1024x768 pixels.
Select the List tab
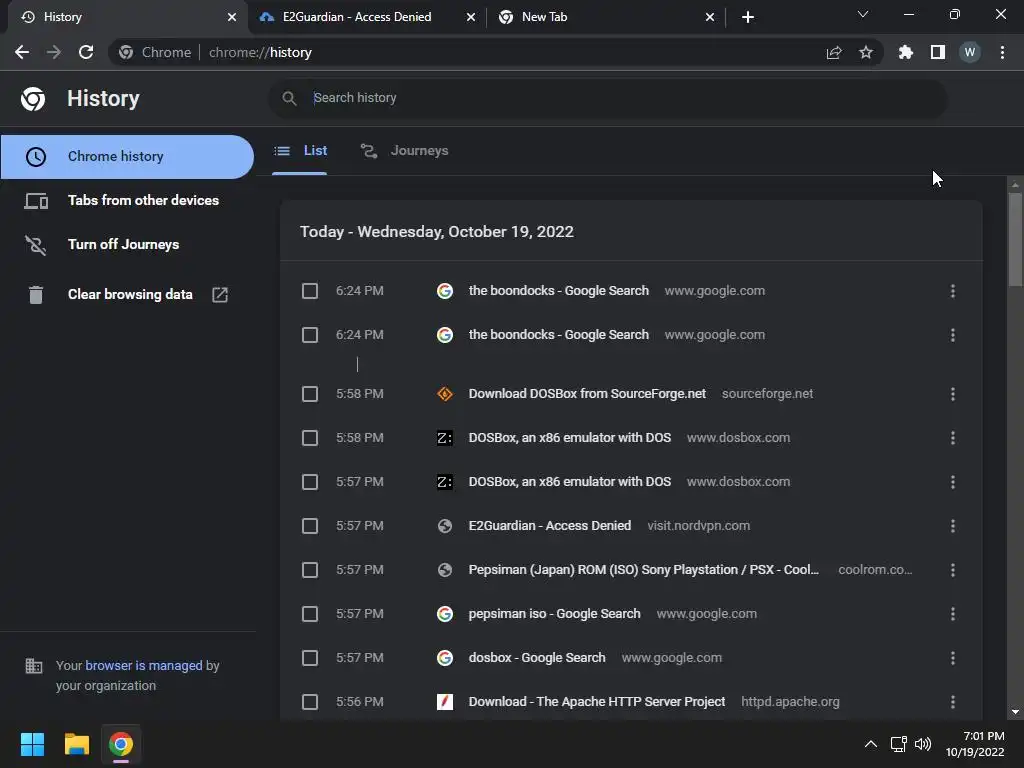click(300, 151)
